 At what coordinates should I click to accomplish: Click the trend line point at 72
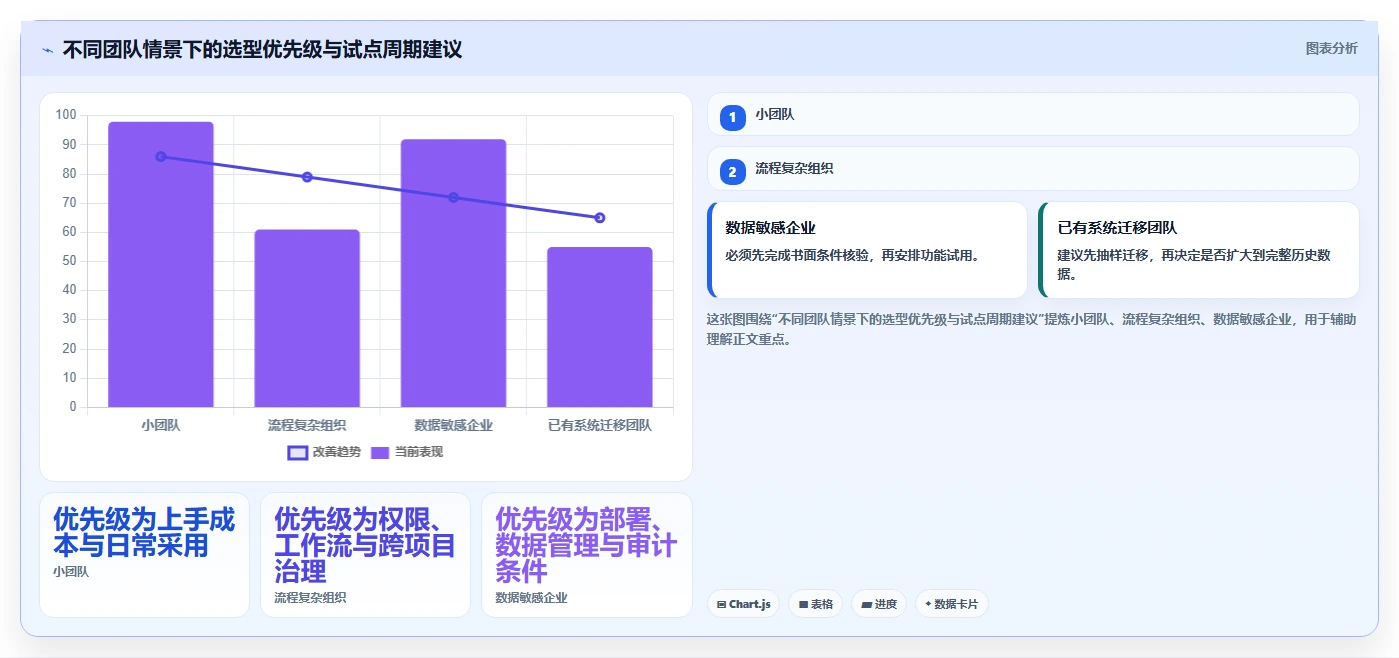[453, 197]
